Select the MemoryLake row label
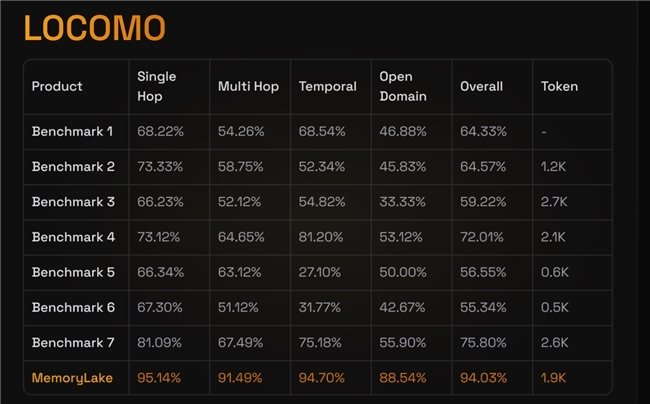 pos(72,378)
